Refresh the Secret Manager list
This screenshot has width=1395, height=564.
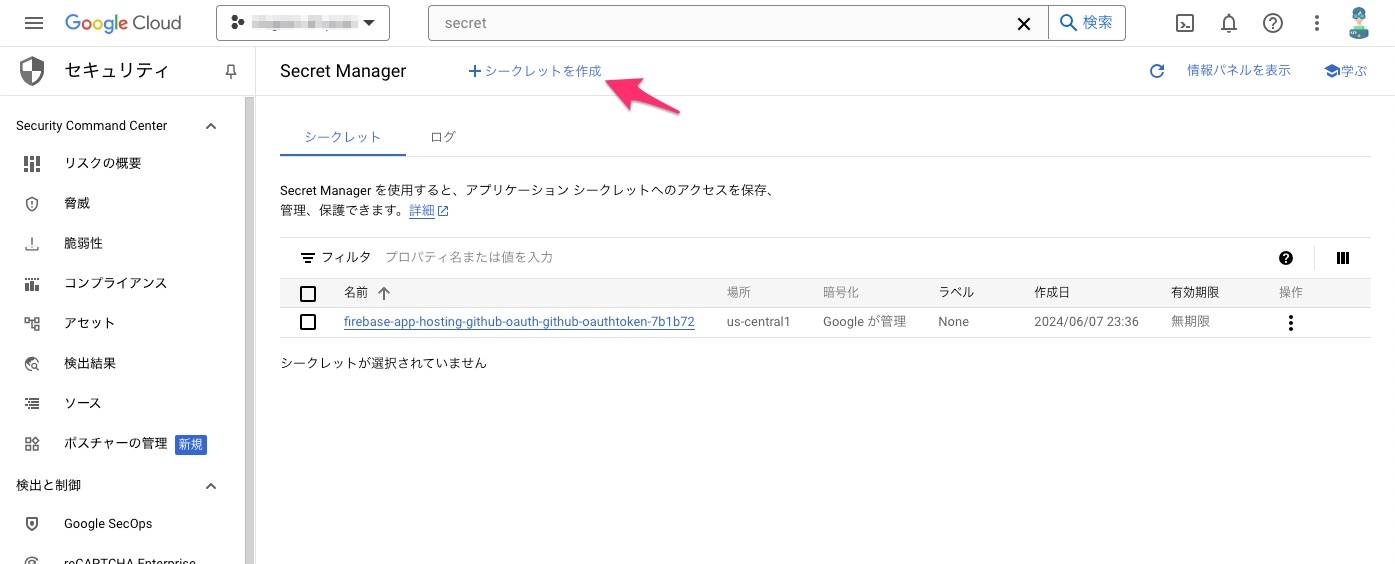(x=1157, y=71)
